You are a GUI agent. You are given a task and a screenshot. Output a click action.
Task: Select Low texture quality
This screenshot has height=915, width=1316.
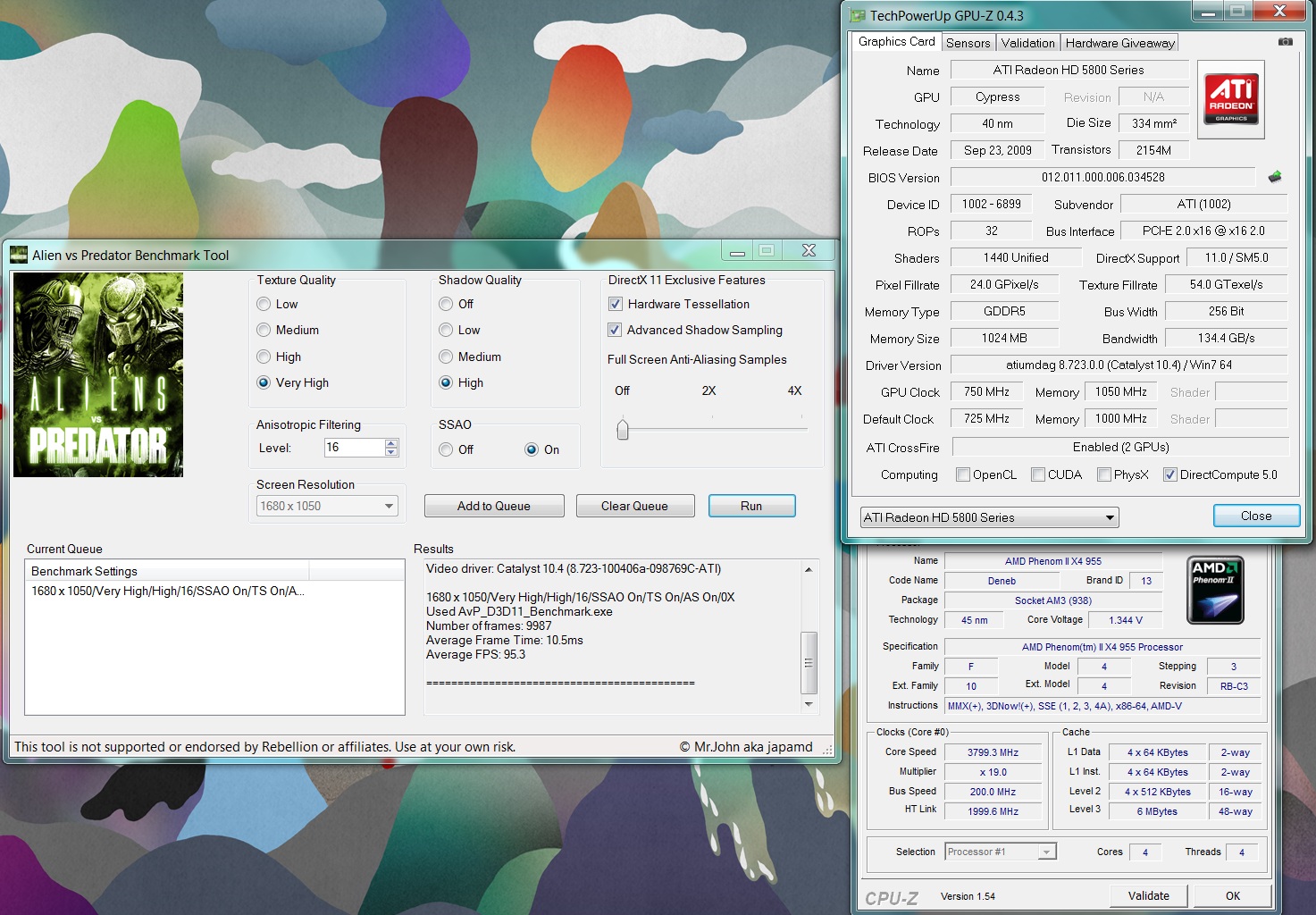click(264, 305)
